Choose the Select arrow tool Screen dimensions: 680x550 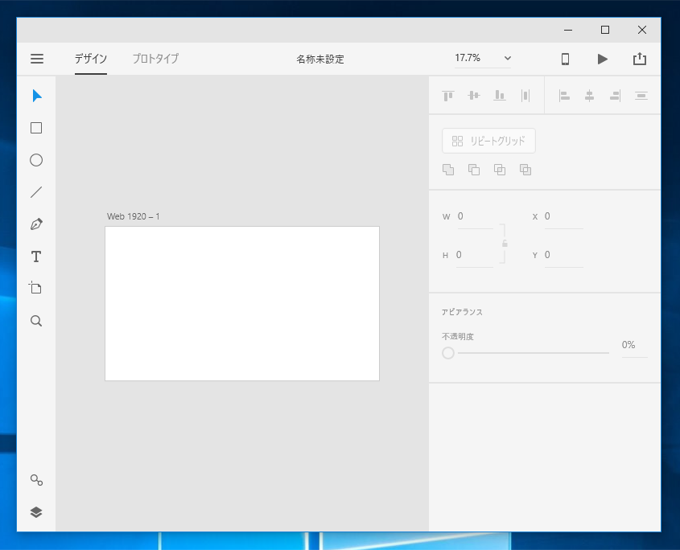37,96
